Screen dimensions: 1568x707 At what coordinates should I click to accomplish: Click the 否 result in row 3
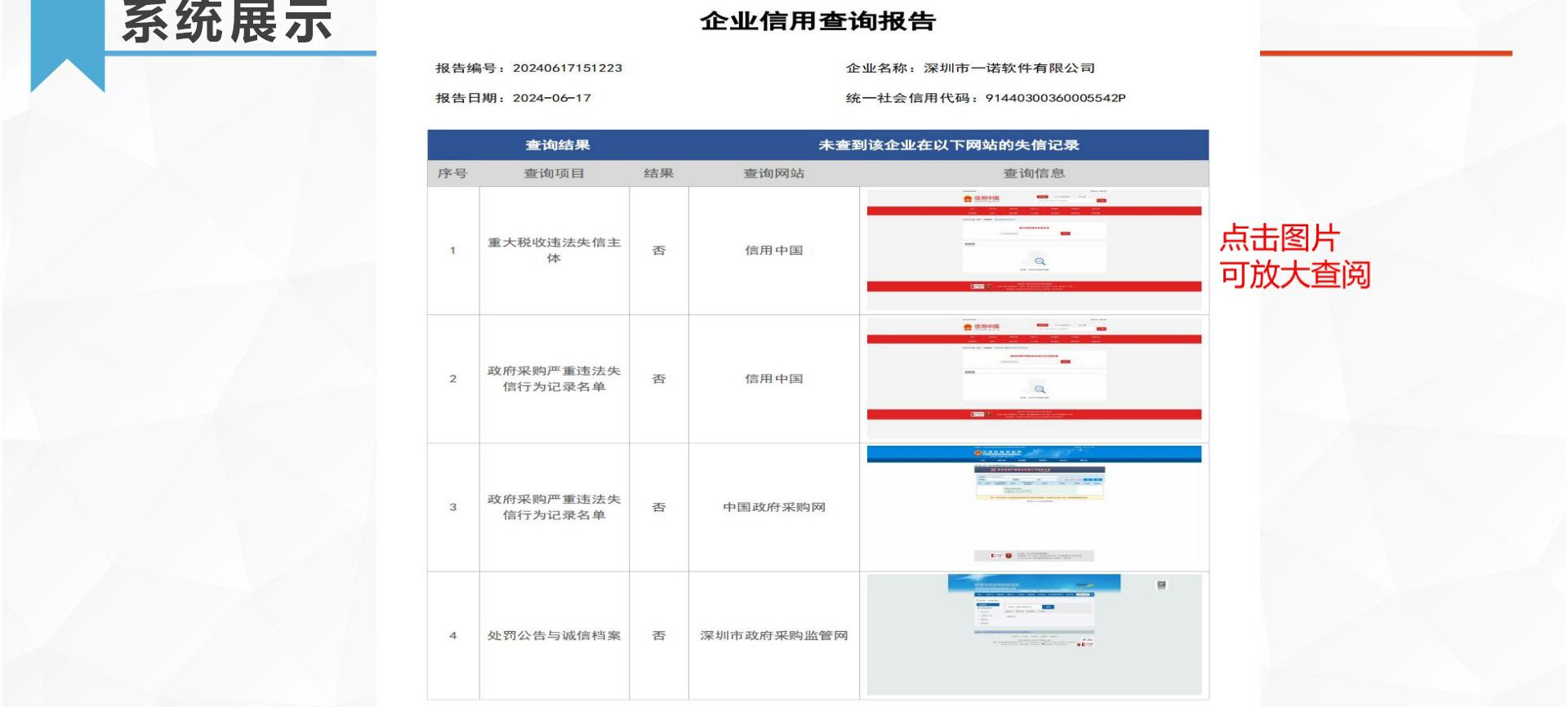659,507
